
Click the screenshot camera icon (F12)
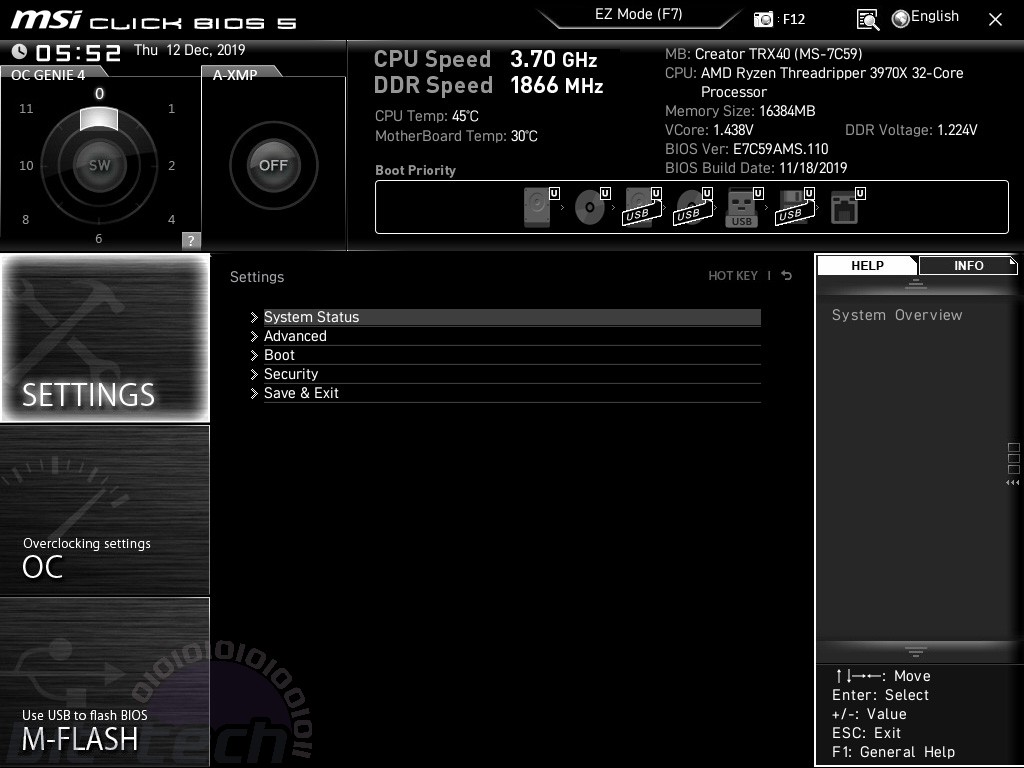click(x=763, y=19)
